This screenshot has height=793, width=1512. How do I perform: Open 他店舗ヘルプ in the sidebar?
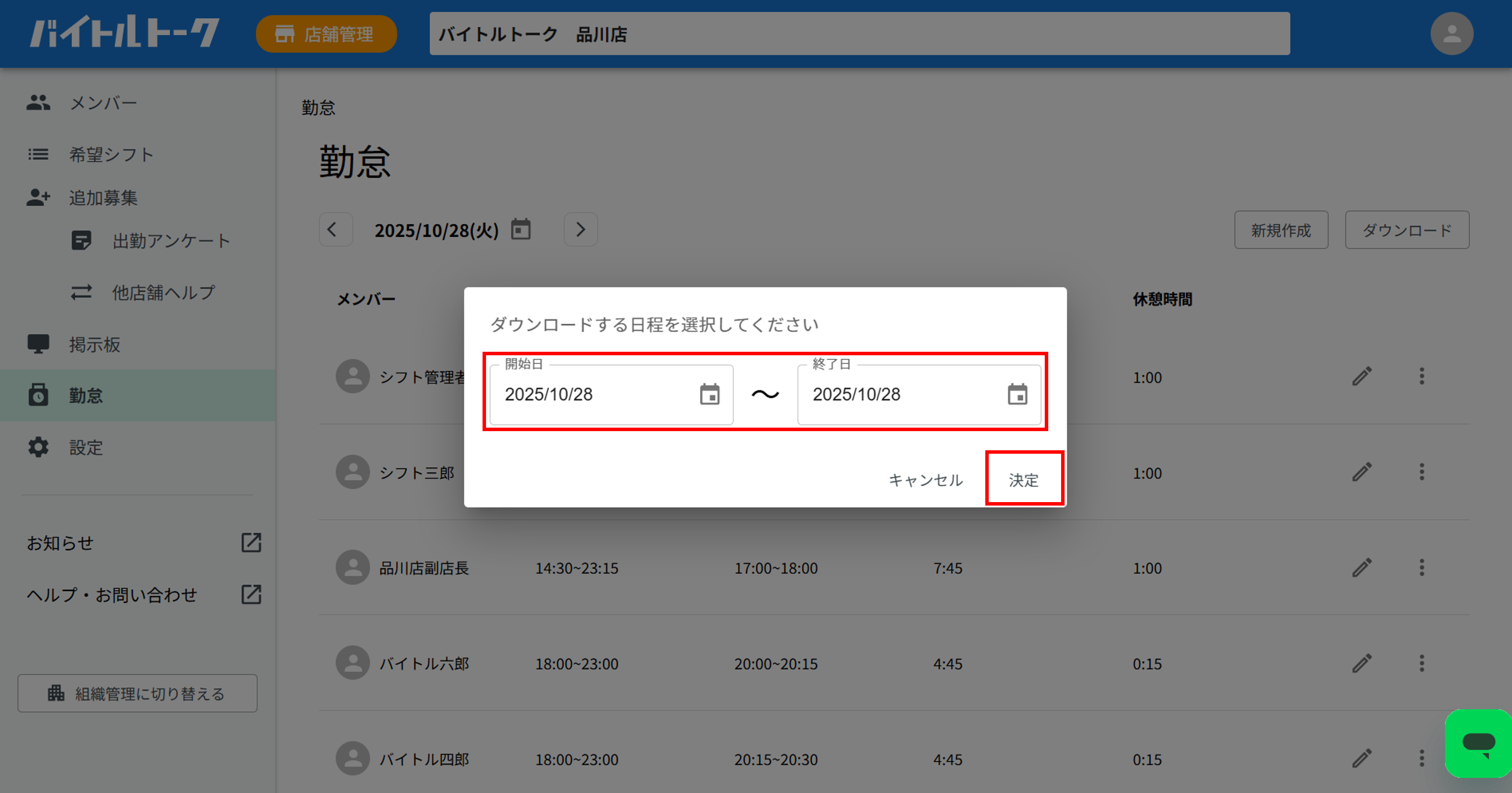(x=137, y=292)
